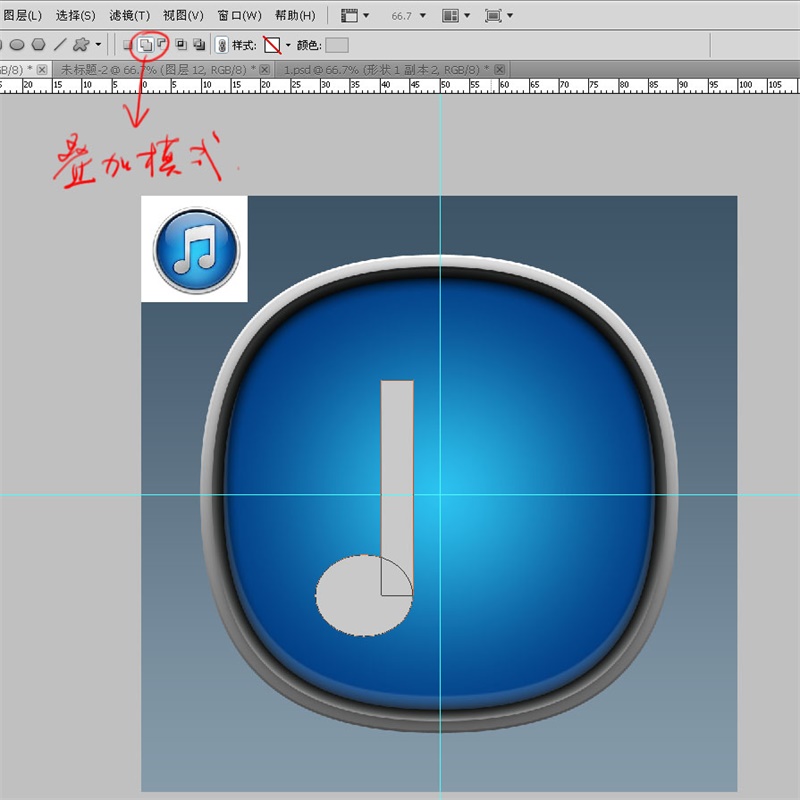Viewport: 800px width, 800px height.
Task: Click the iTunes reference thumbnail on canvas
Action: [193, 248]
